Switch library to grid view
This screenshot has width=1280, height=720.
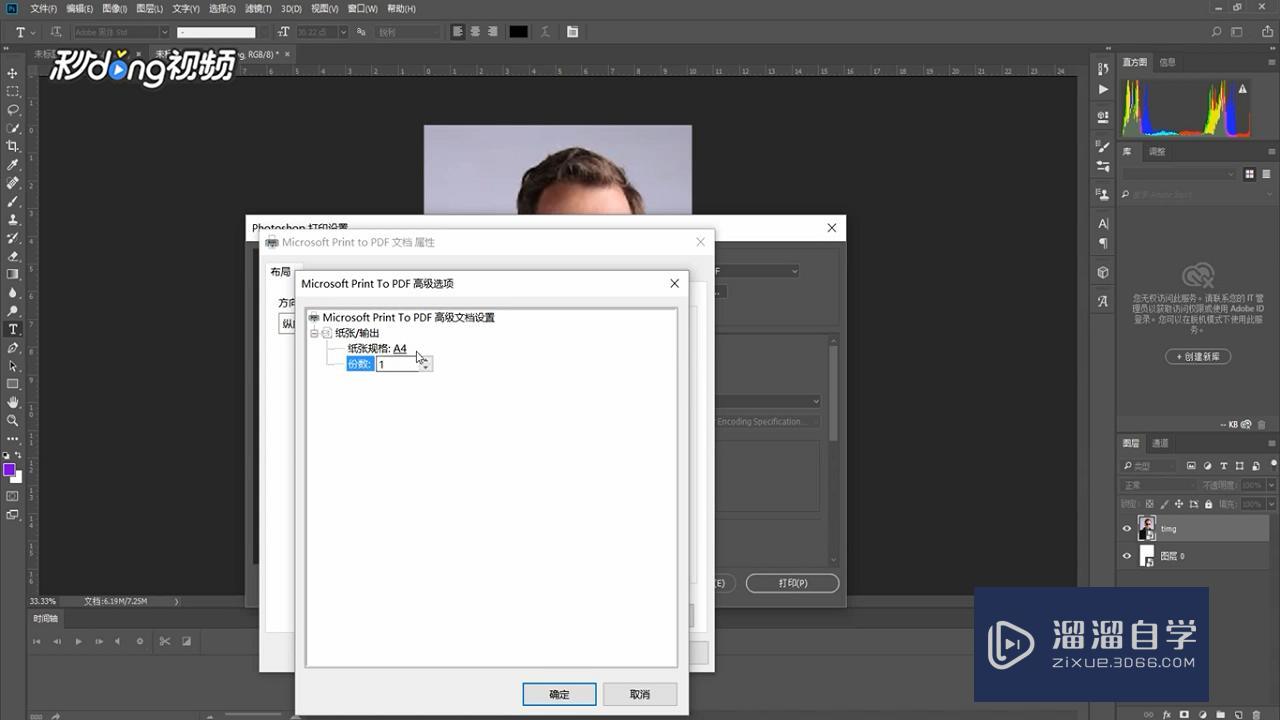coord(1249,174)
